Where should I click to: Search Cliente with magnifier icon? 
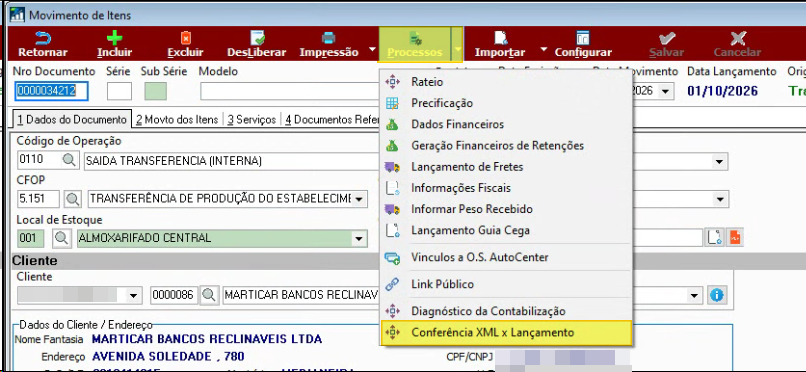209,295
